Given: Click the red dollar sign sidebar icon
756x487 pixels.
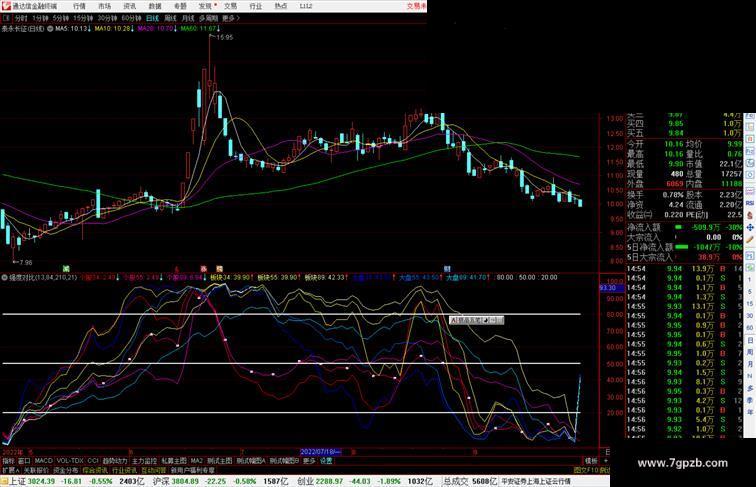Looking at the screenshot, I should point(750,216).
